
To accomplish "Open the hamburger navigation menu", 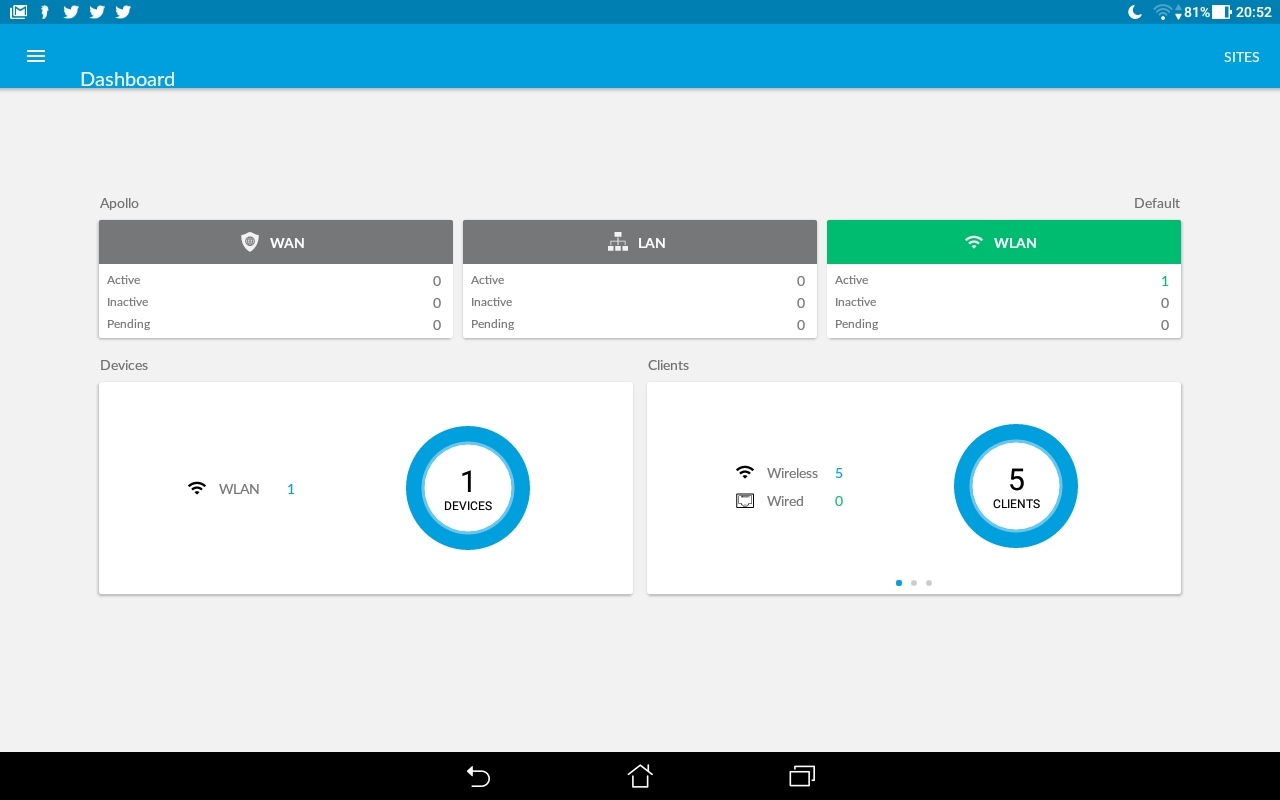I will click(36, 56).
